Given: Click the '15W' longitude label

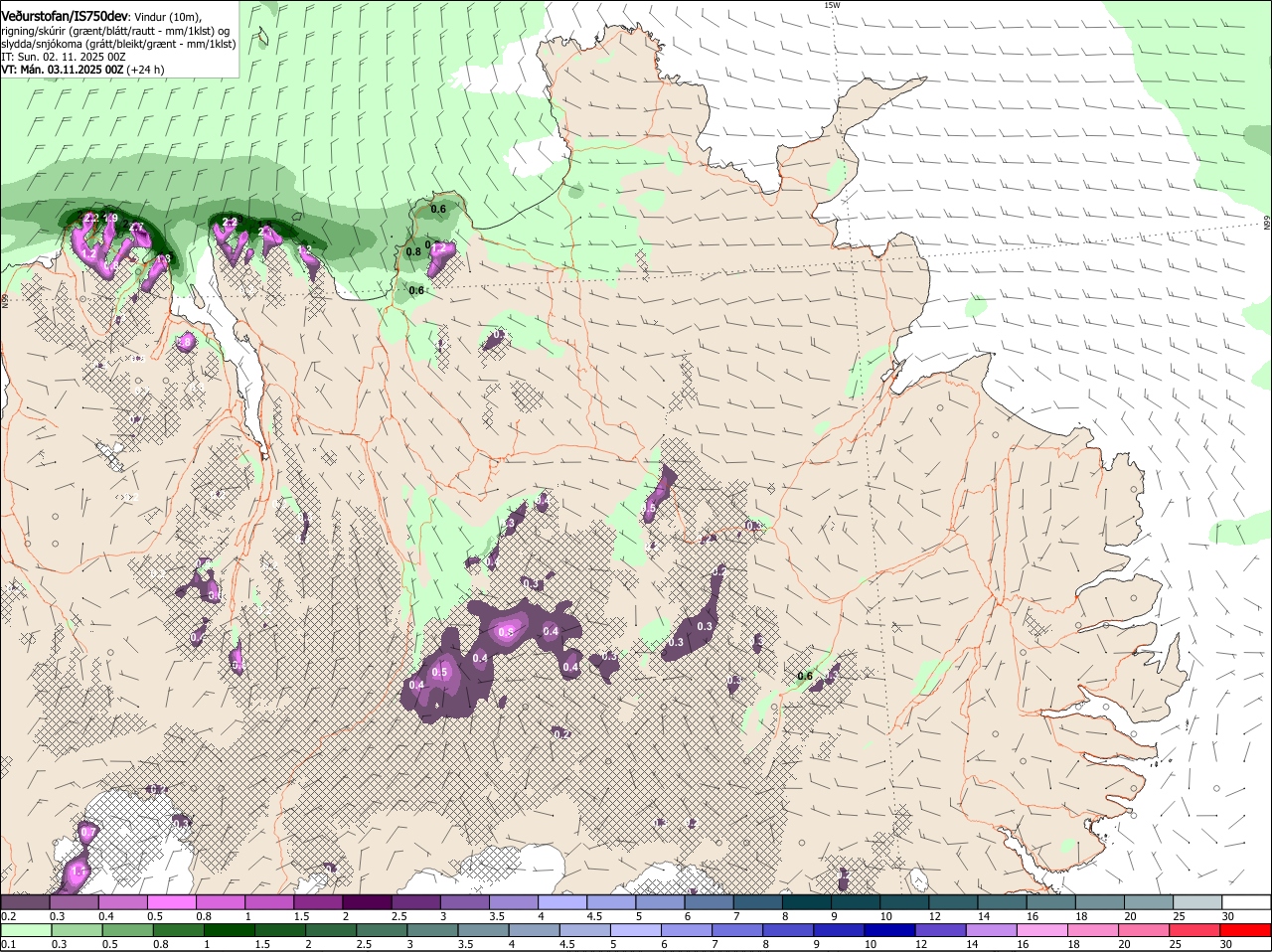Looking at the screenshot, I should (x=832, y=5).
